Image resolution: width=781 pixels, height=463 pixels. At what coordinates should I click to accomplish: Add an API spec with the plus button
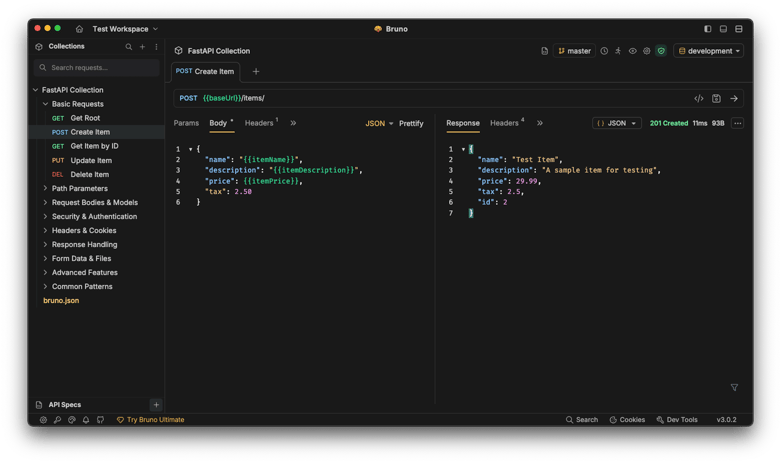pyautogui.click(x=156, y=404)
